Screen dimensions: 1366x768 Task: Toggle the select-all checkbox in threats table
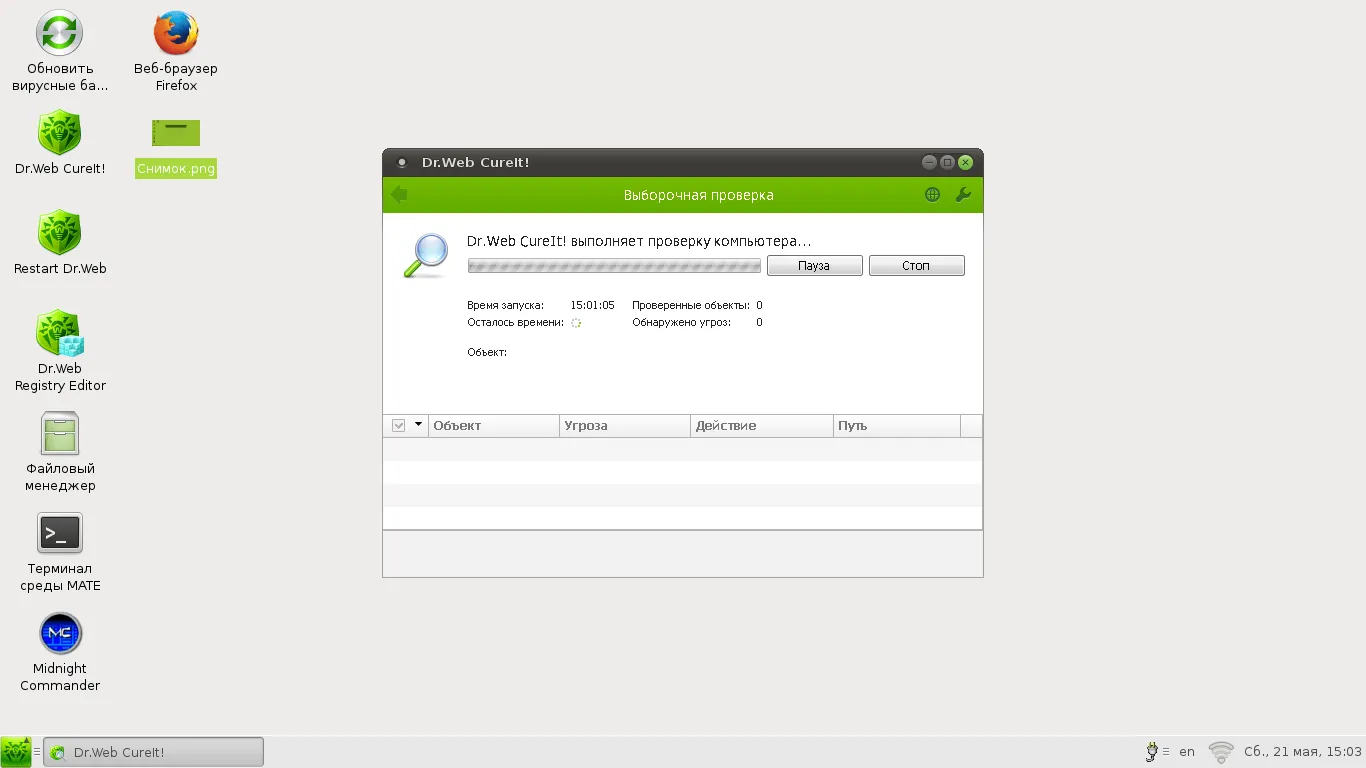(x=398, y=426)
